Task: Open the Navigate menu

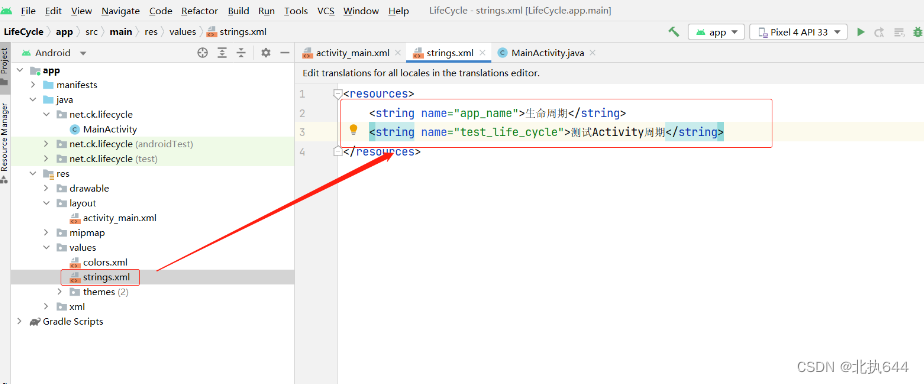Action: click(x=121, y=11)
